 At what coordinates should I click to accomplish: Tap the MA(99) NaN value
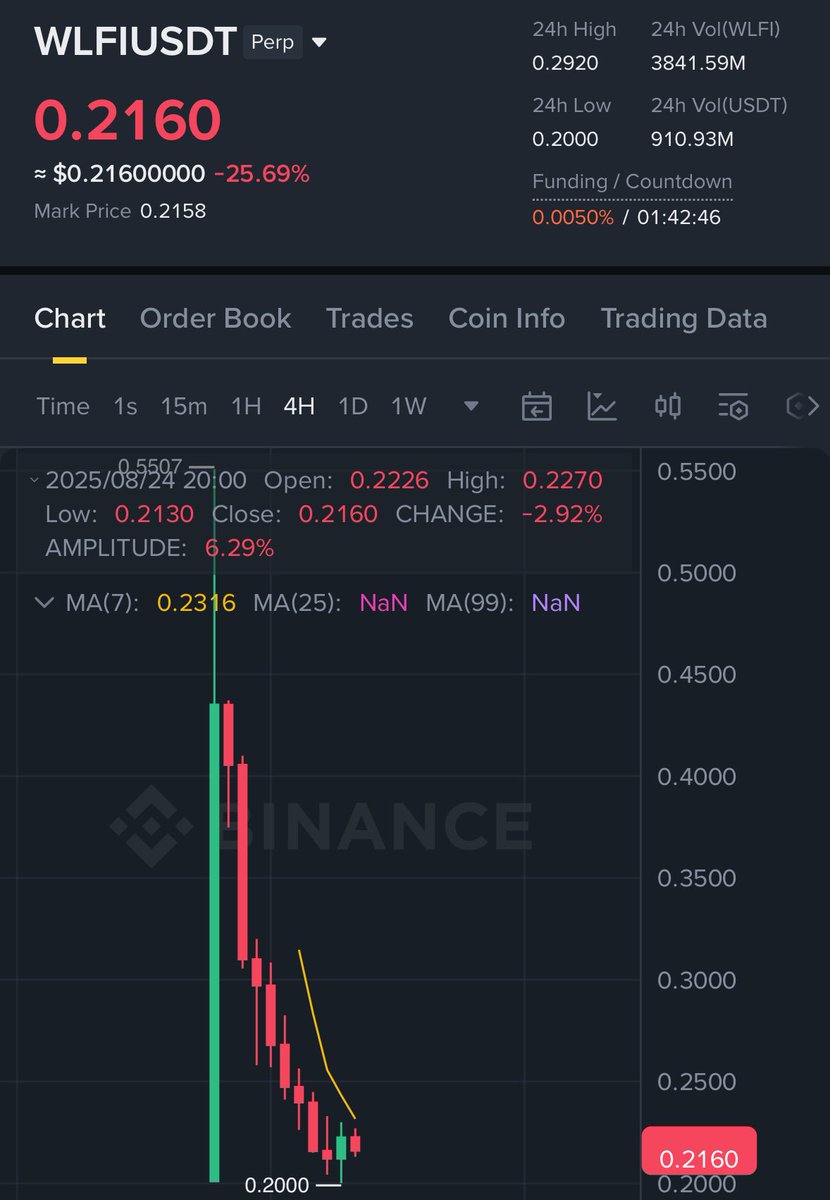556,602
